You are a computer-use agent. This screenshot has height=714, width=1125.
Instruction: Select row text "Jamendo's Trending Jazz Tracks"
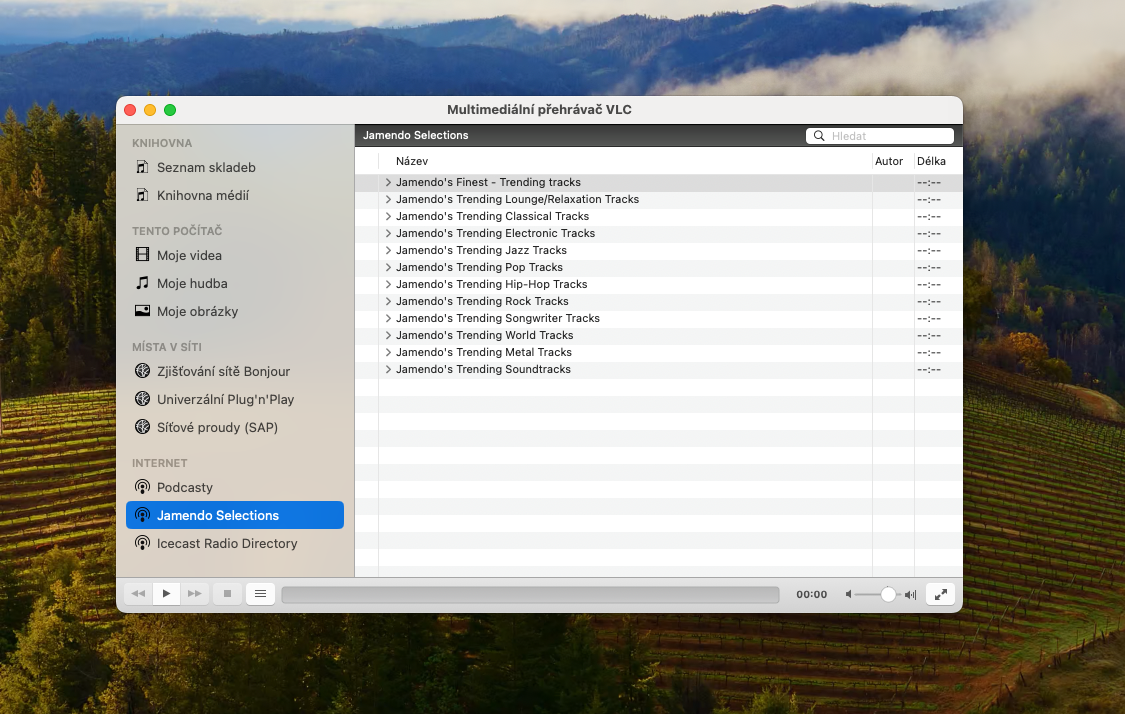[x=481, y=250]
